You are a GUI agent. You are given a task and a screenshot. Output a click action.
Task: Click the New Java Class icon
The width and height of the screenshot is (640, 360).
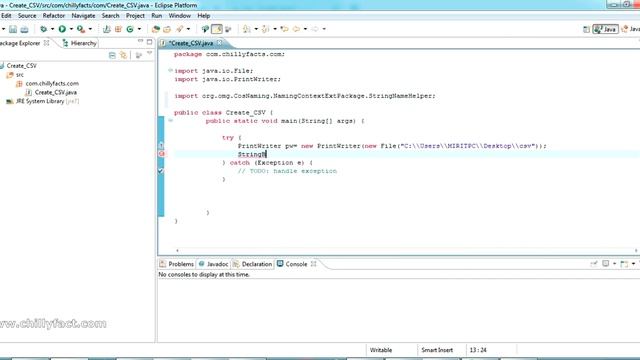[130, 29]
